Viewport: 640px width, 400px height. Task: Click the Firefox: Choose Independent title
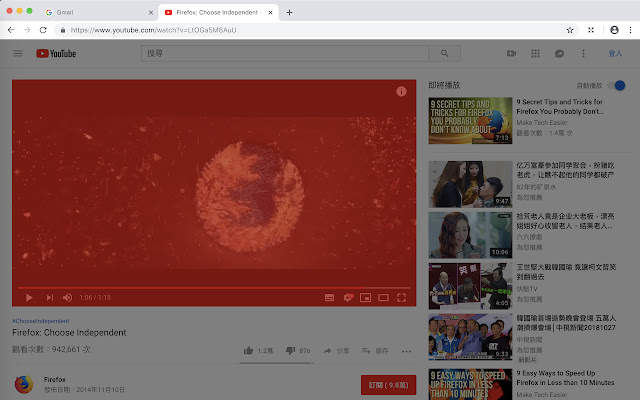pyautogui.click(x=69, y=333)
